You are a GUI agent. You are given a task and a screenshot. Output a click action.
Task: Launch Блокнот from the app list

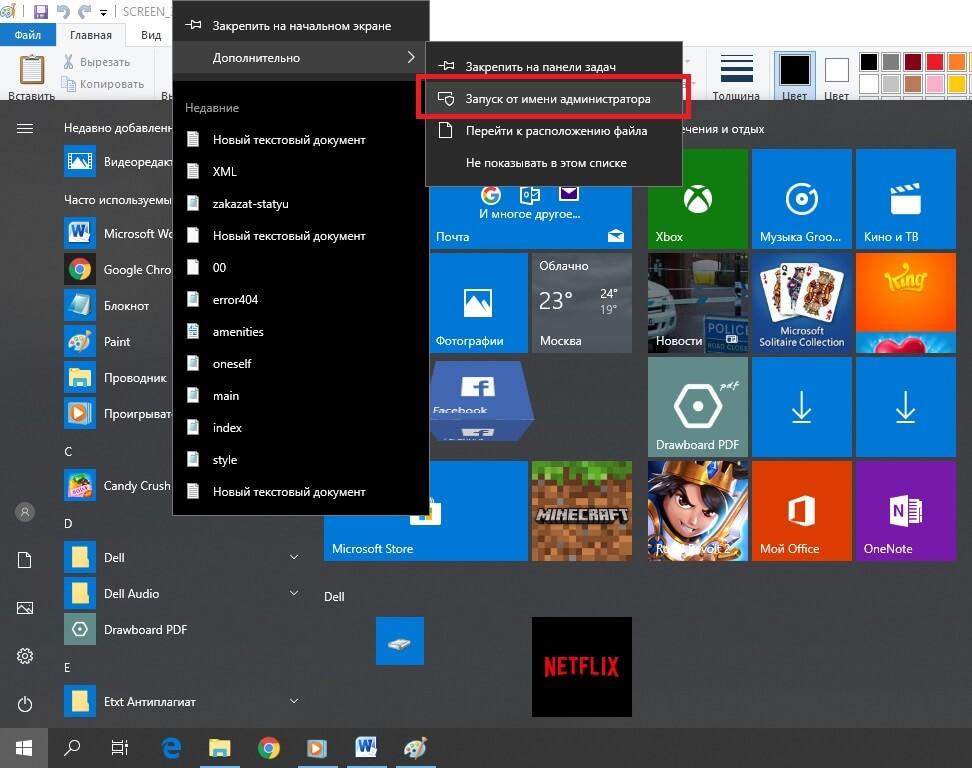(118, 306)
